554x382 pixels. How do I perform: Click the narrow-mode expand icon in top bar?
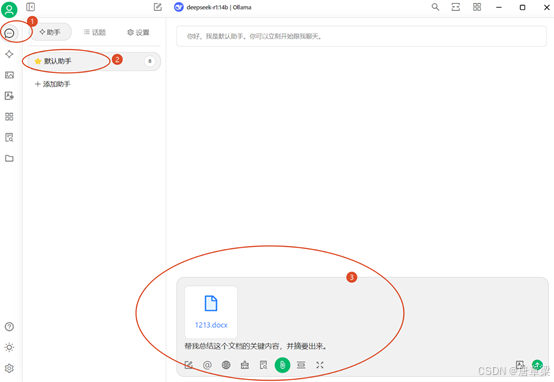pos(456,7)
